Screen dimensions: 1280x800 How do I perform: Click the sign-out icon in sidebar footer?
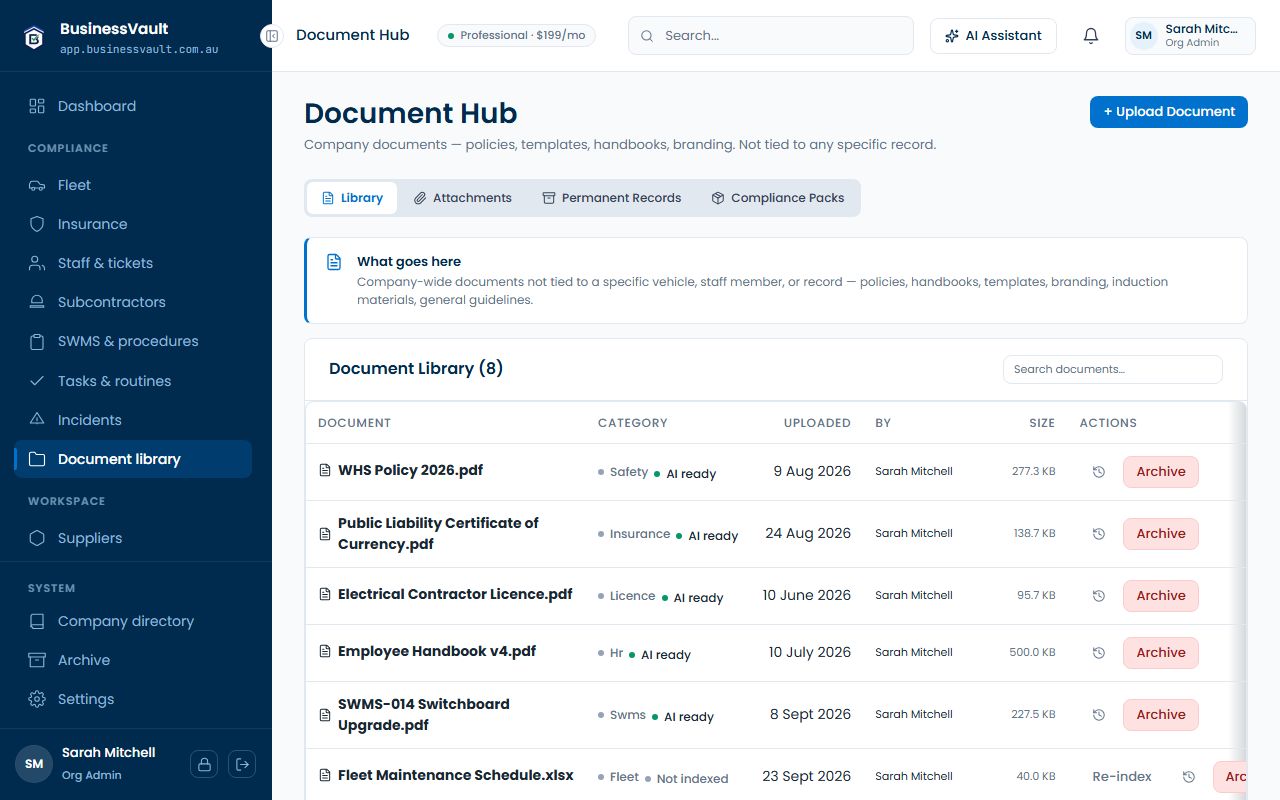pos(242,764)
